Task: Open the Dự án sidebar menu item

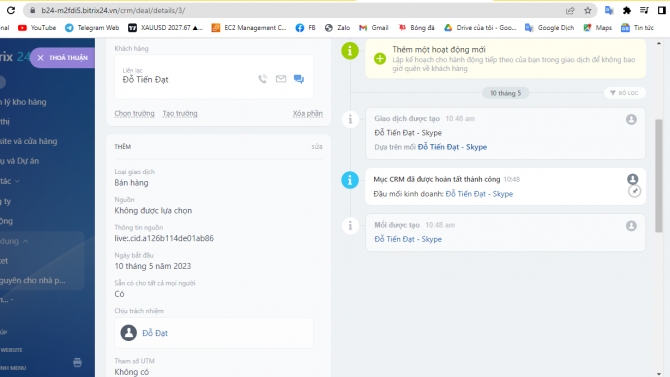Action: [19, 161]
